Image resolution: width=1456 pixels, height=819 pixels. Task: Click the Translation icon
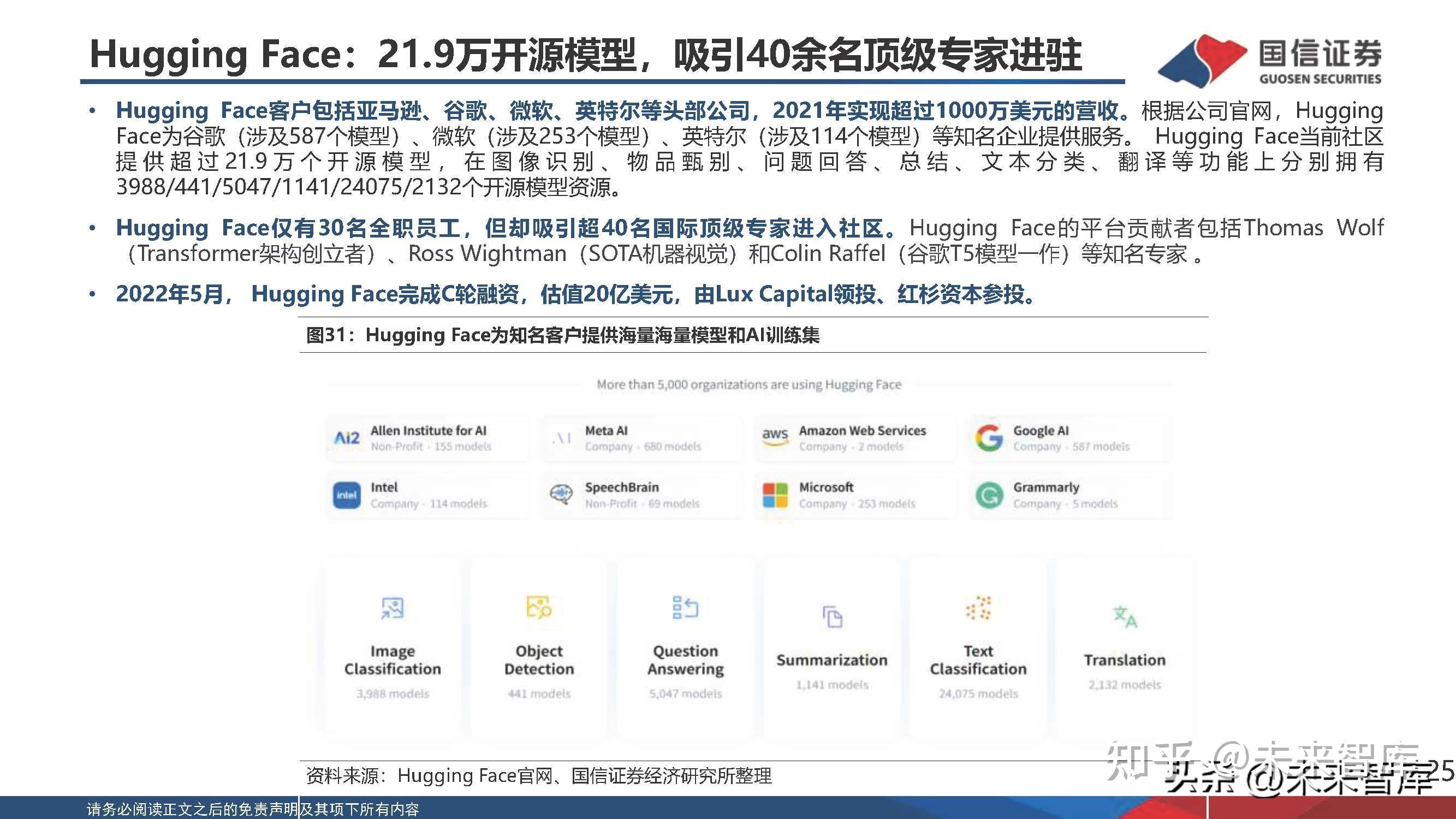click(x=1125, y=616)
